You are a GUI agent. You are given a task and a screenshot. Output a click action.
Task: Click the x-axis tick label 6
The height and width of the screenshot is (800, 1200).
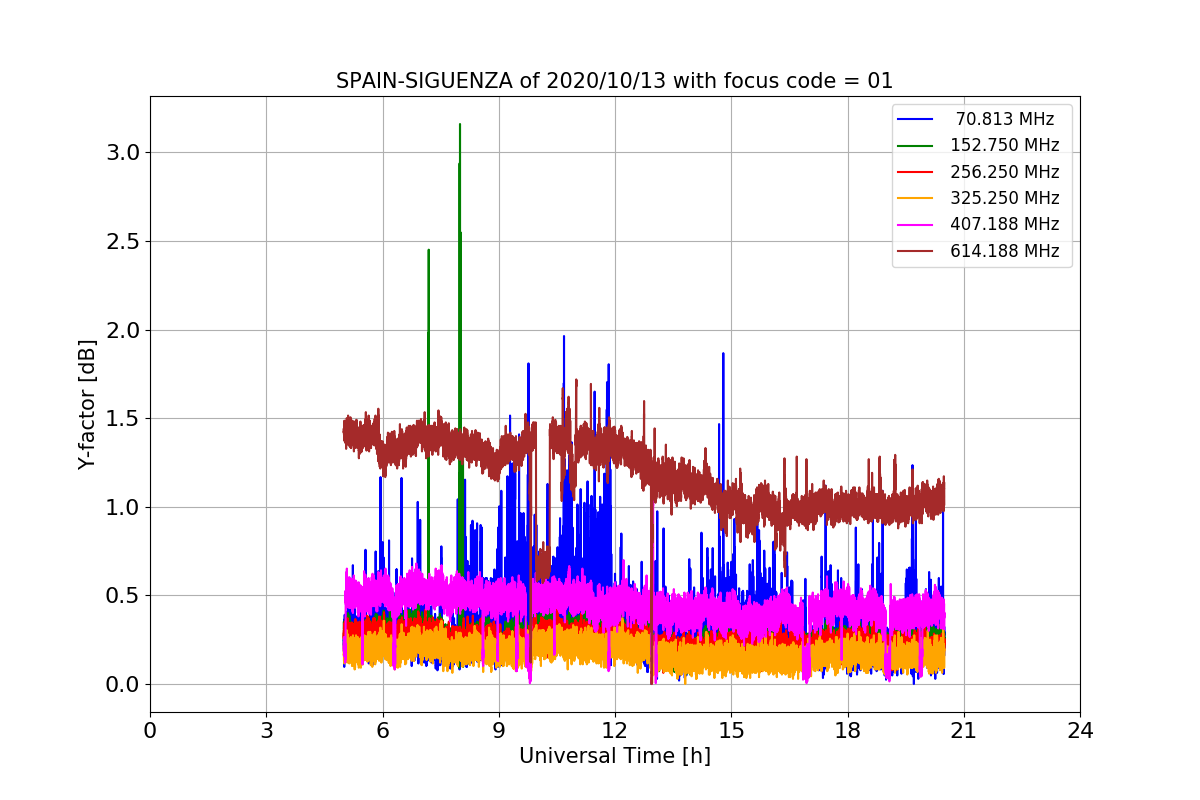382,730
